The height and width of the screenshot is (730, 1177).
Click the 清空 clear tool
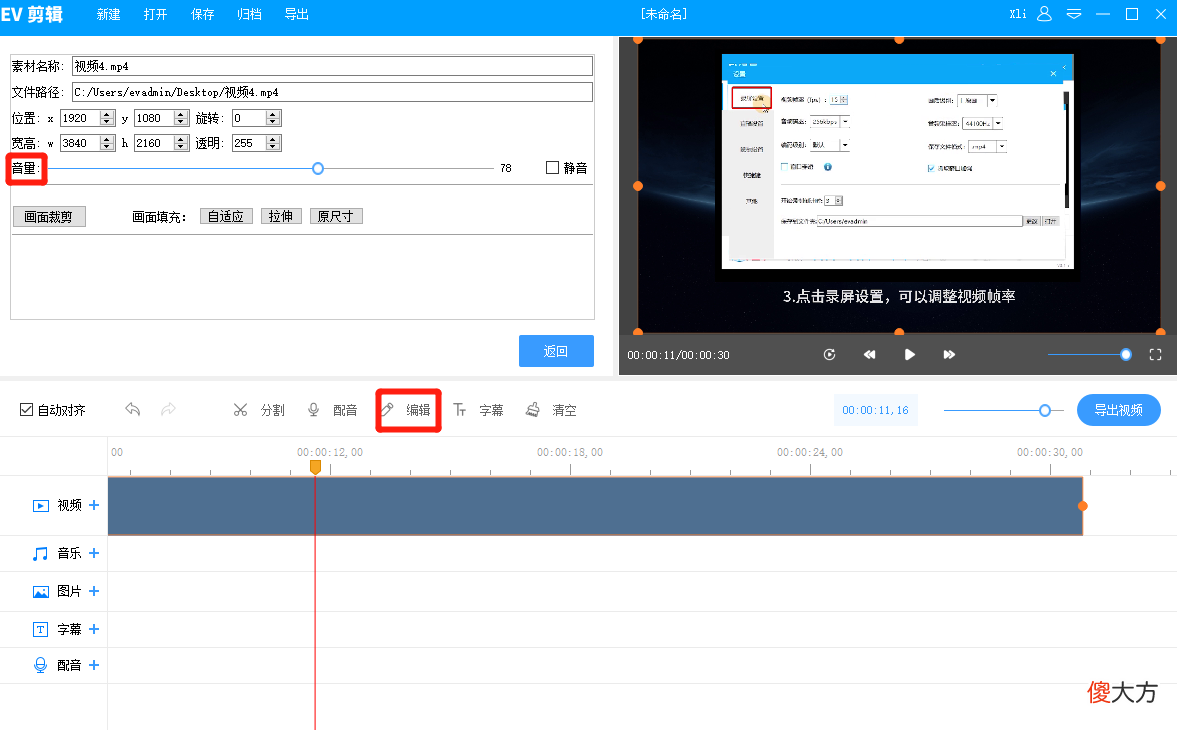pyautogui.click(x=551, y=410)
